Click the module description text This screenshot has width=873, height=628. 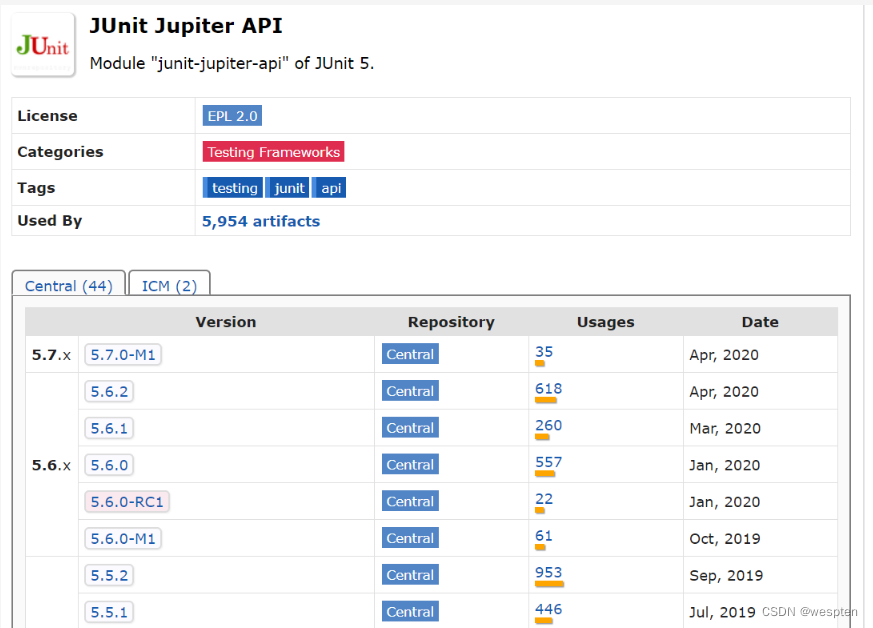(x=232, y=63)
